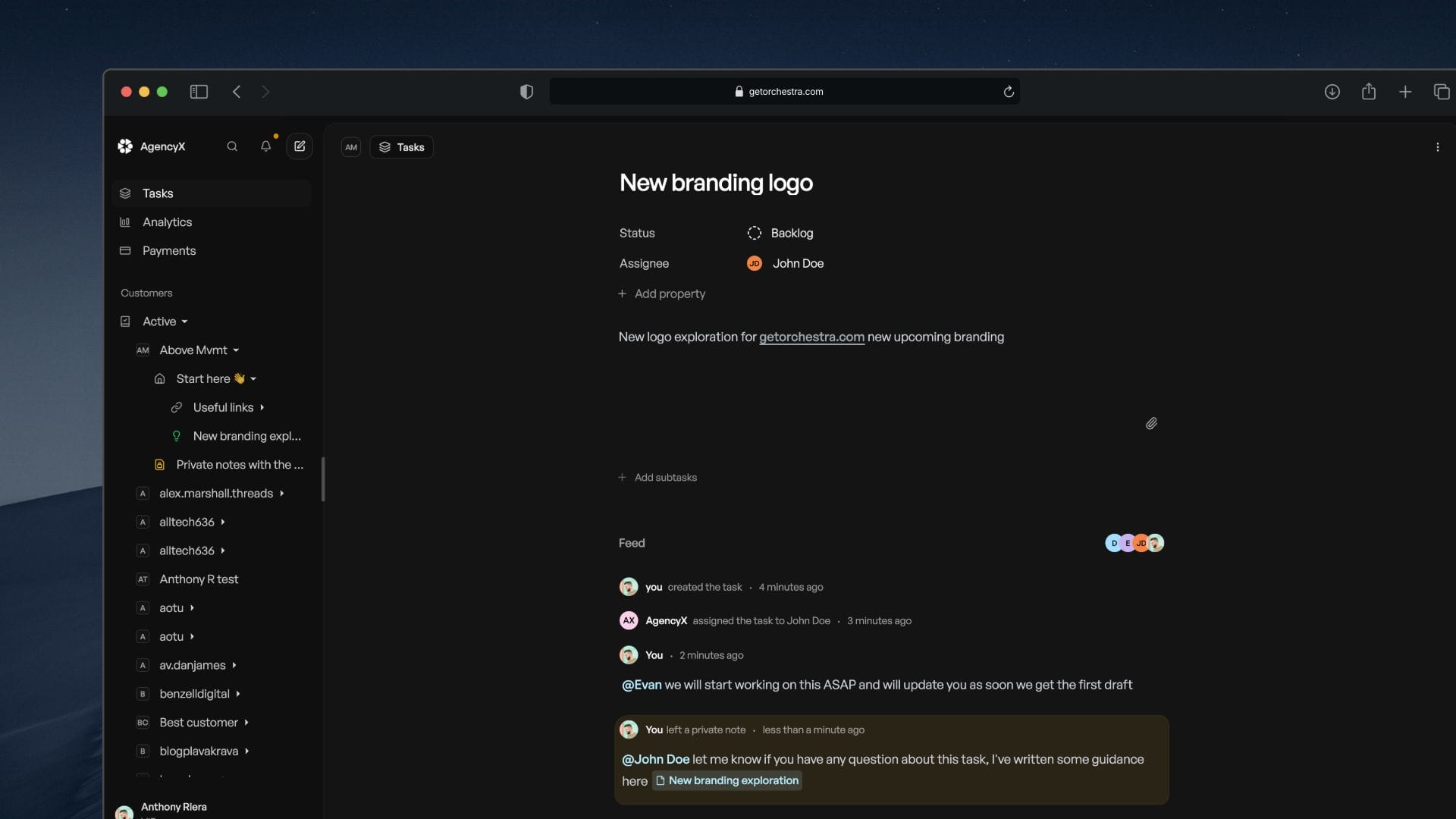Expand the Useful links item
Screen dimensions: 1456x819
[262, 407]
